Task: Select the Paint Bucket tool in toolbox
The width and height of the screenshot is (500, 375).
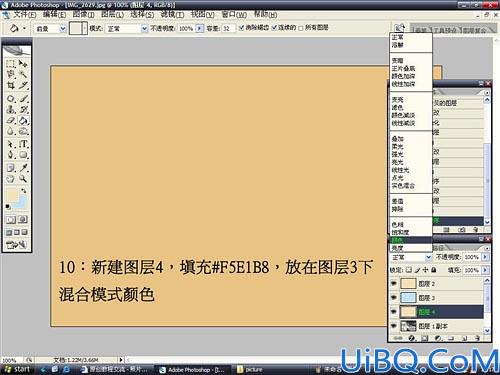Action: (x=24, y=120)
